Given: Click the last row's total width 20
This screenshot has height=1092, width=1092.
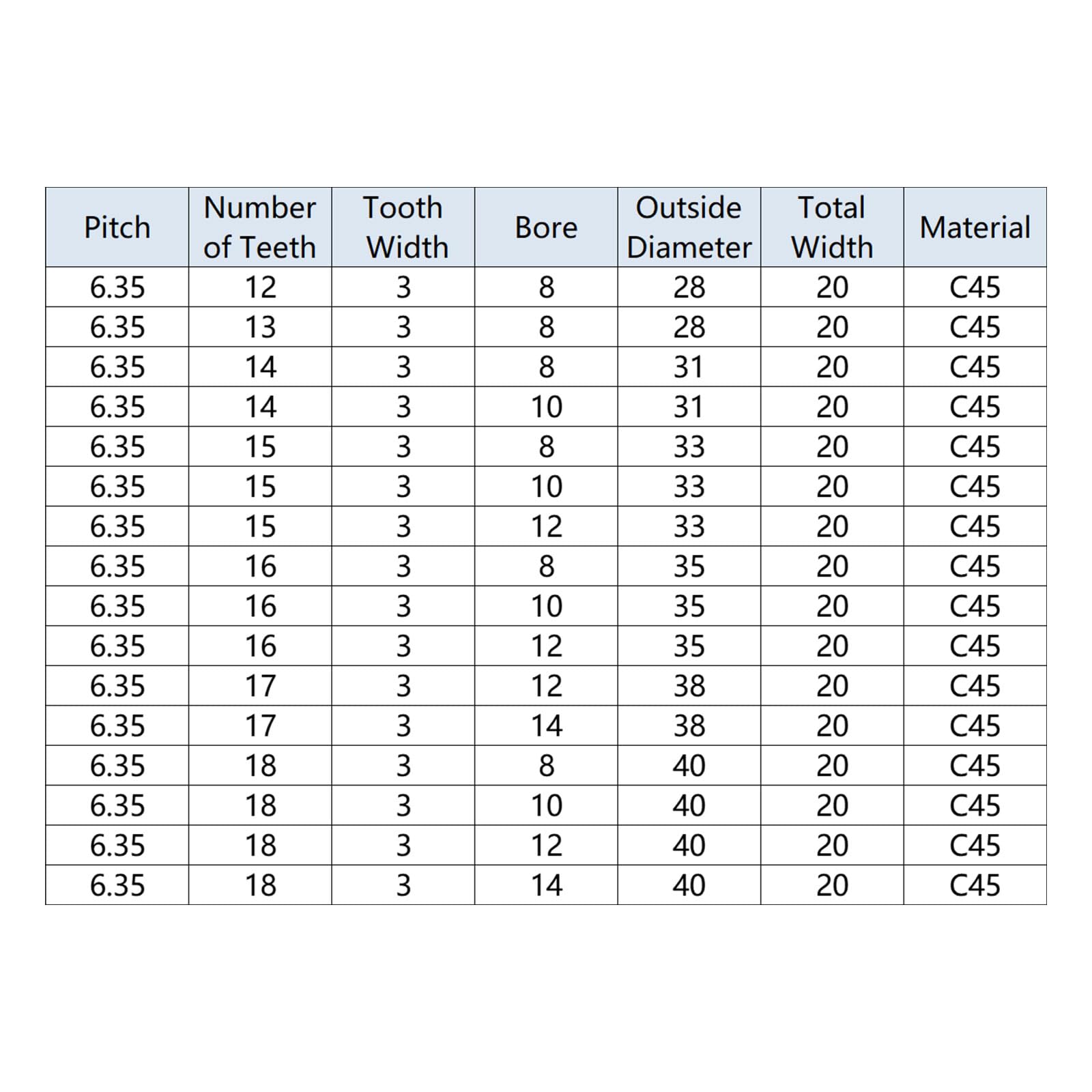Looking at the screenshot, I should pos(832,885).
